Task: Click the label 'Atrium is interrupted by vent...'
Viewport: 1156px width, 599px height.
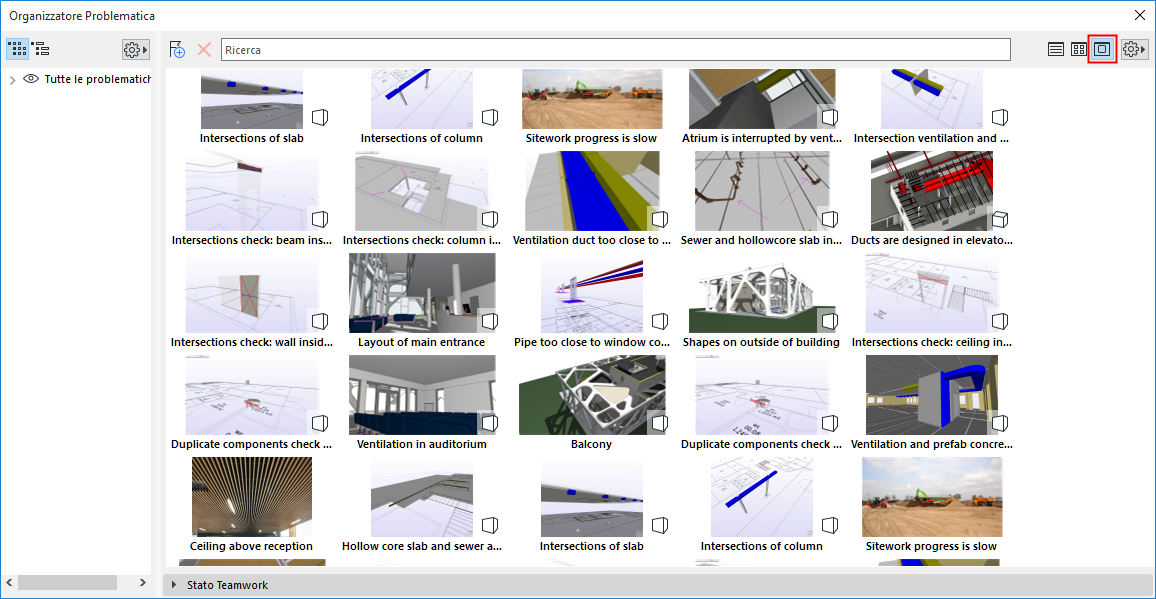Action: point(762,138)
